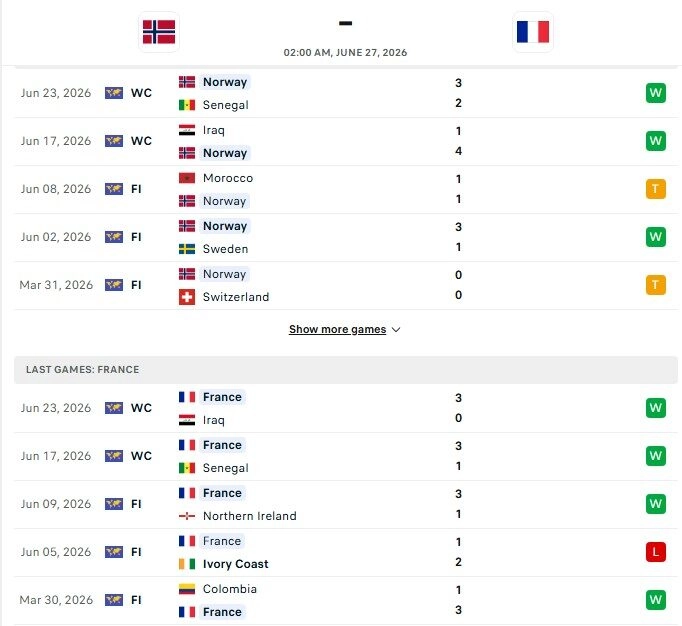The width and height of the screenshot is (682, 626).
Task: Open France team via header flag
Action: click(533, 32)
